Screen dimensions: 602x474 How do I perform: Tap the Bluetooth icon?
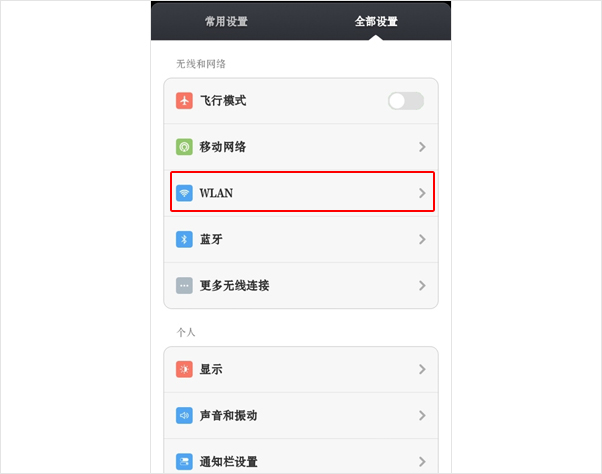(184, 239)
